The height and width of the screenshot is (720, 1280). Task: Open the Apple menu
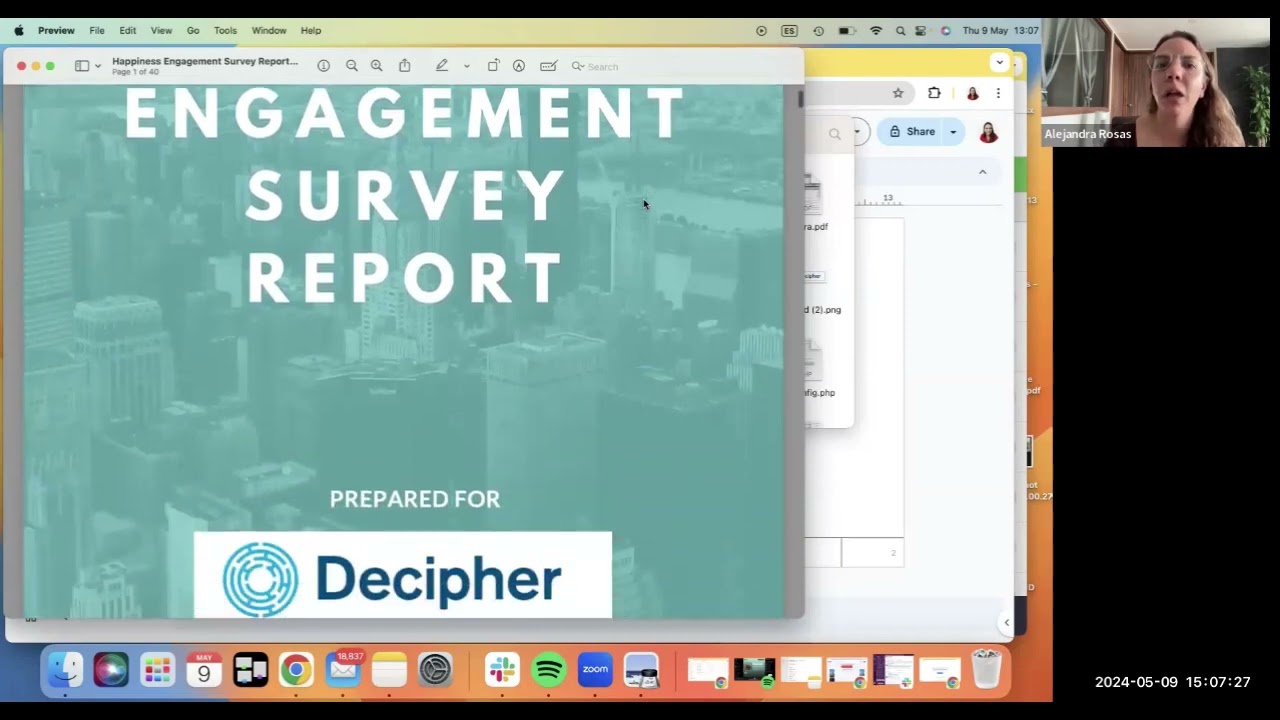(18, 31)
